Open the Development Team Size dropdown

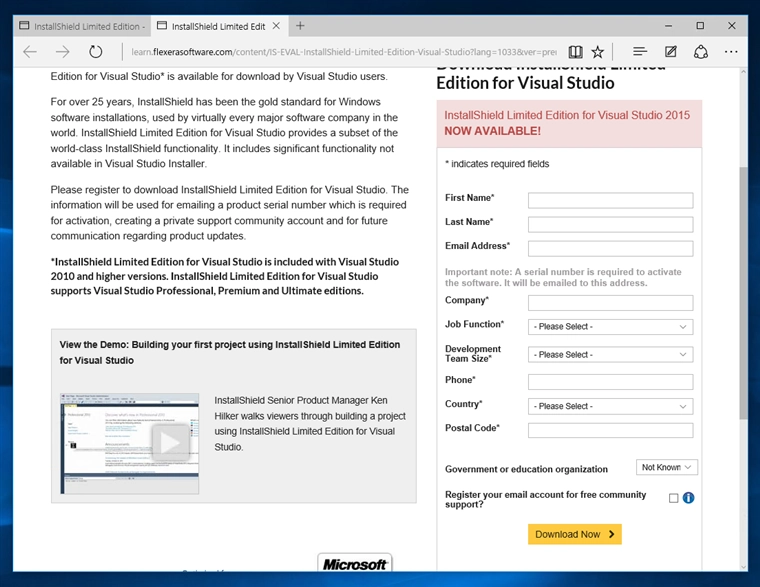pyautogui.click(x=610, y=355)
